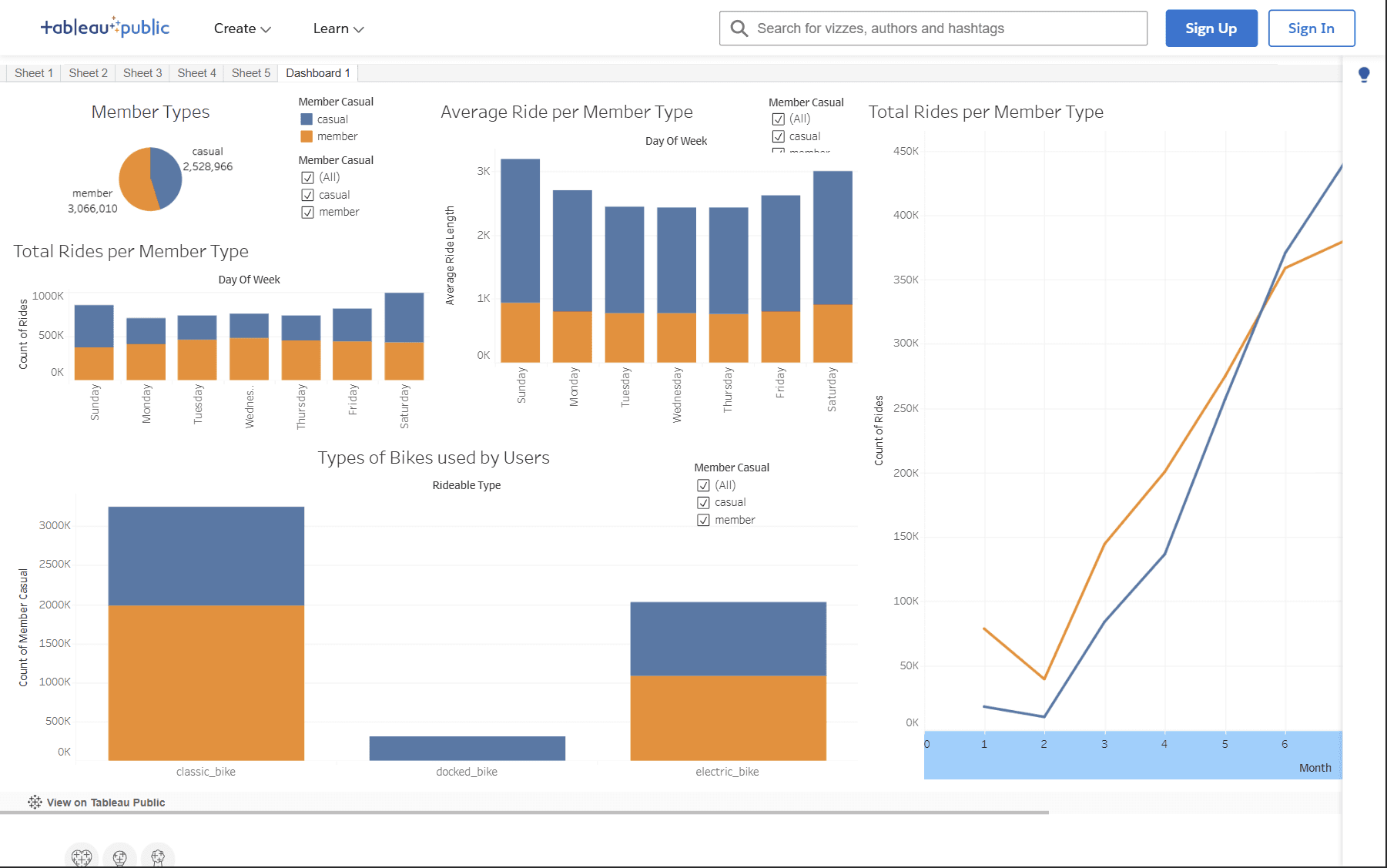Click the Sign Up button
The image size is (1387, 868).
[1210, 28]
